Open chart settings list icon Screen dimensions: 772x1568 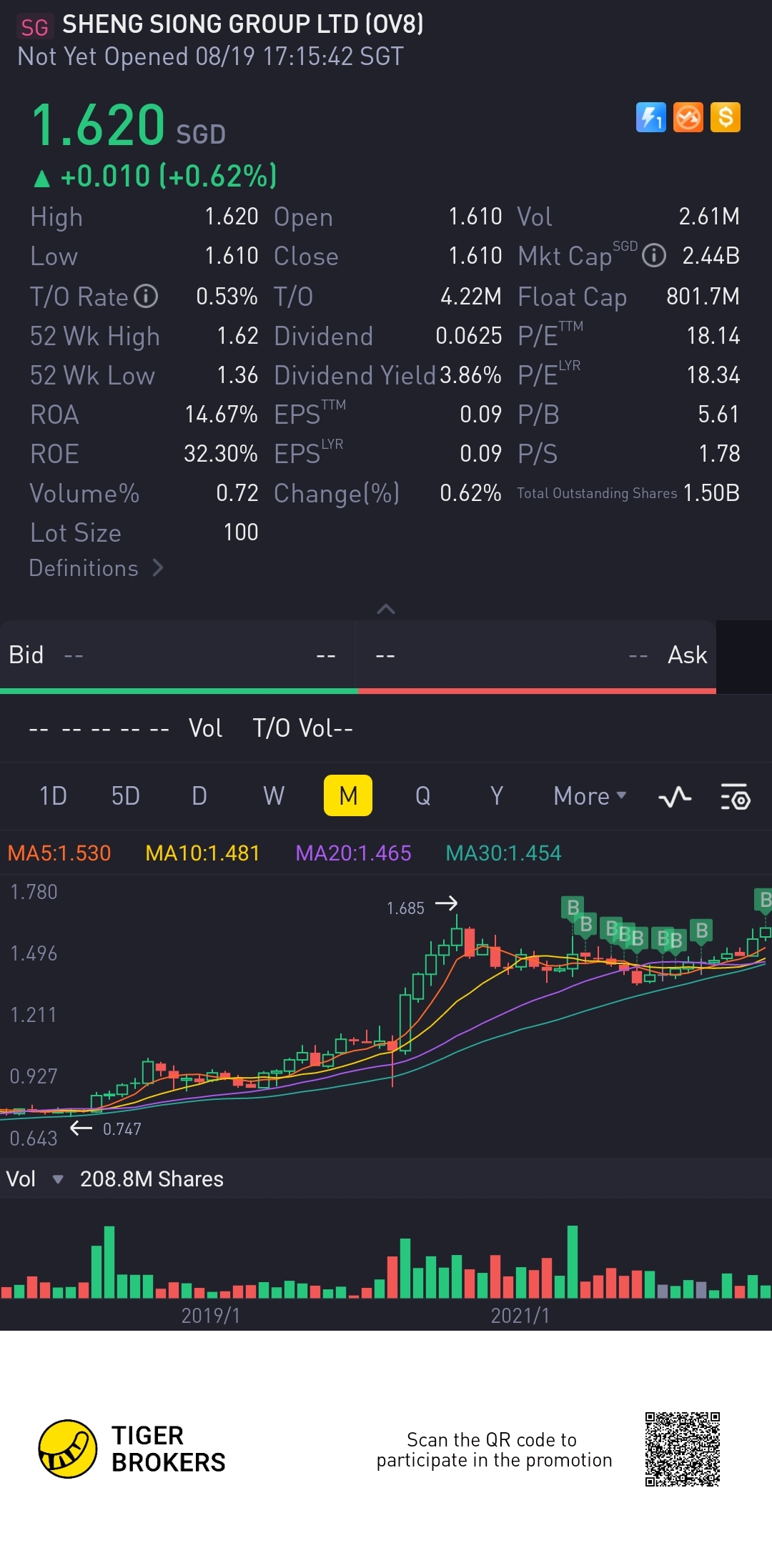[735, 796]
